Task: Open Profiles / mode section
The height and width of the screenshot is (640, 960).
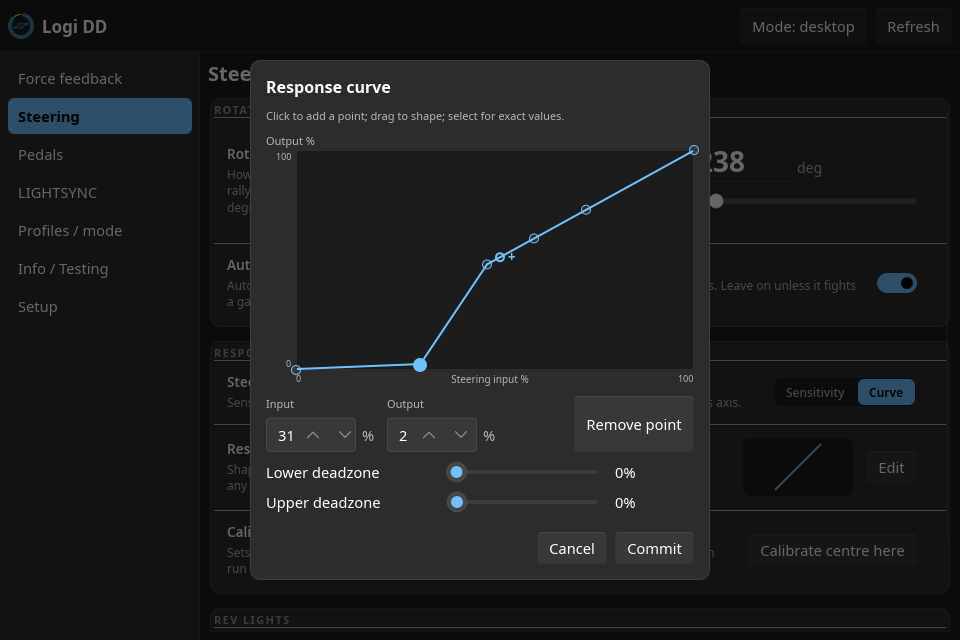Action: coord(100,230)
